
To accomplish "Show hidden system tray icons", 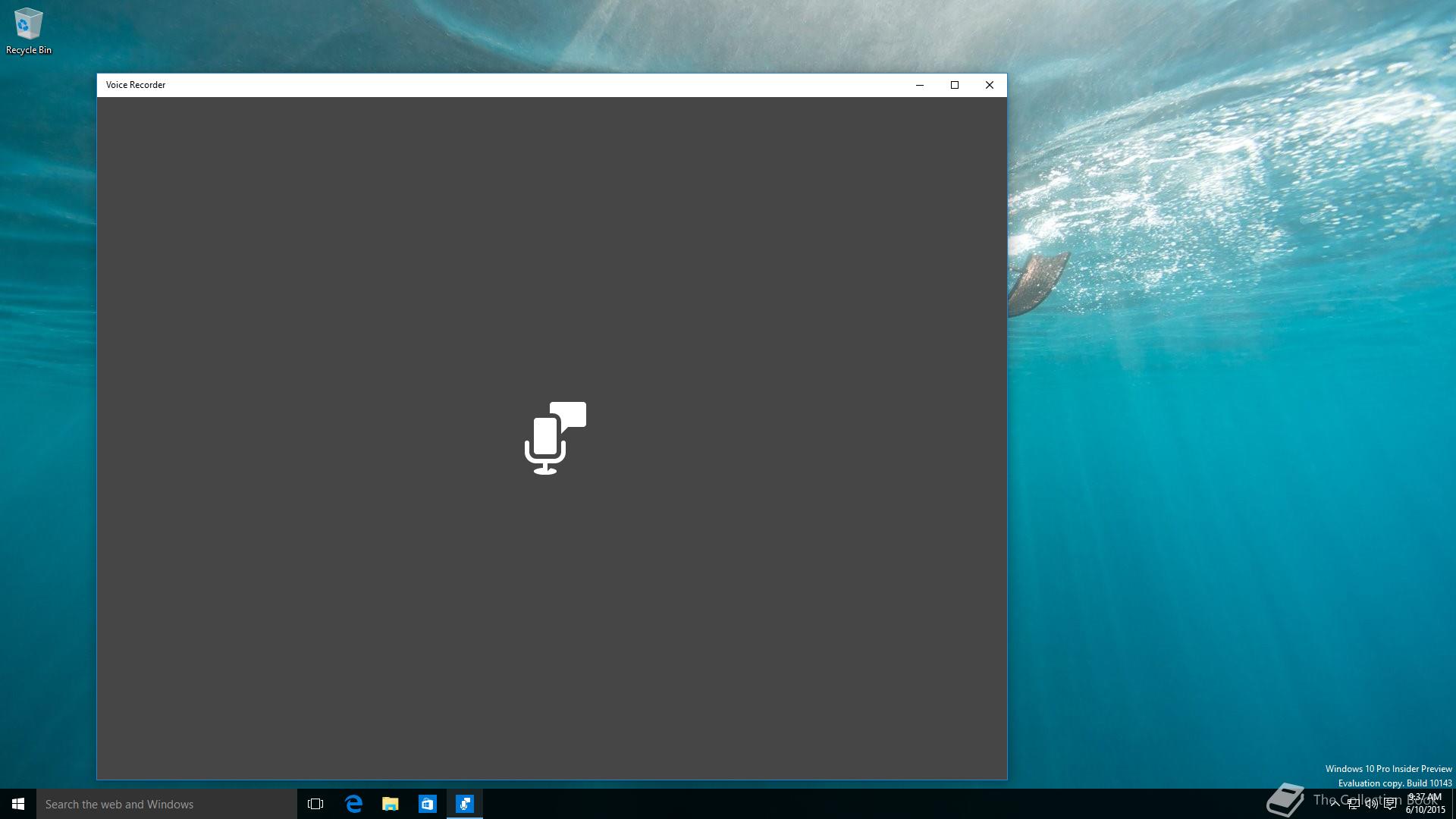I will (1335, 804).
